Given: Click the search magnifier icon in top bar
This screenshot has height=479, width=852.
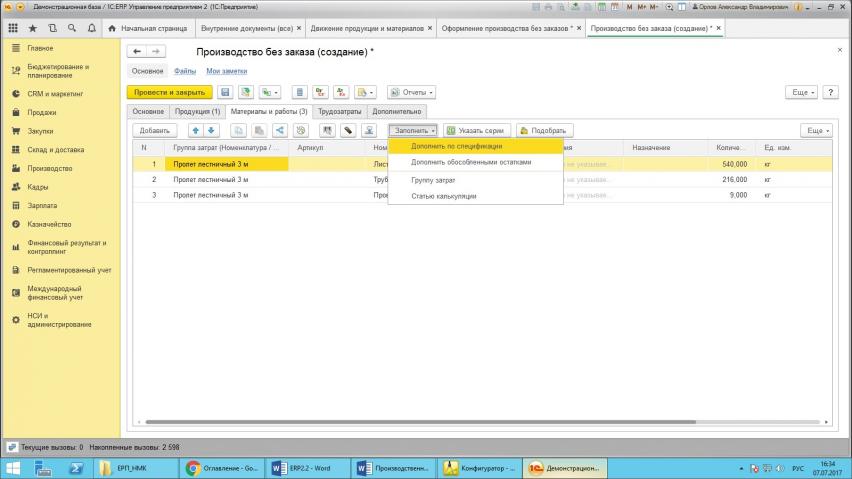Looking at the screenshot, I should point(72,28).
